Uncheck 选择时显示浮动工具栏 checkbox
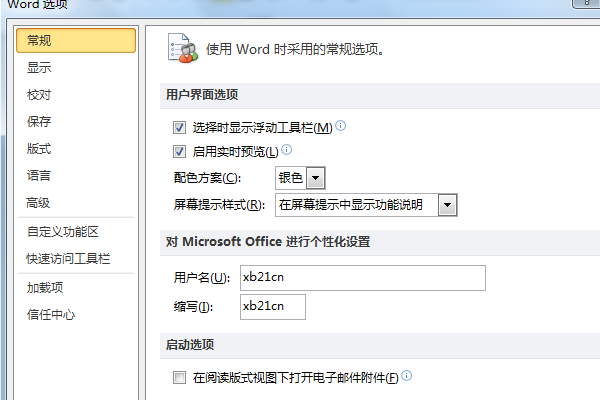Viewport: 600px width, 400px height. (179, 127)
